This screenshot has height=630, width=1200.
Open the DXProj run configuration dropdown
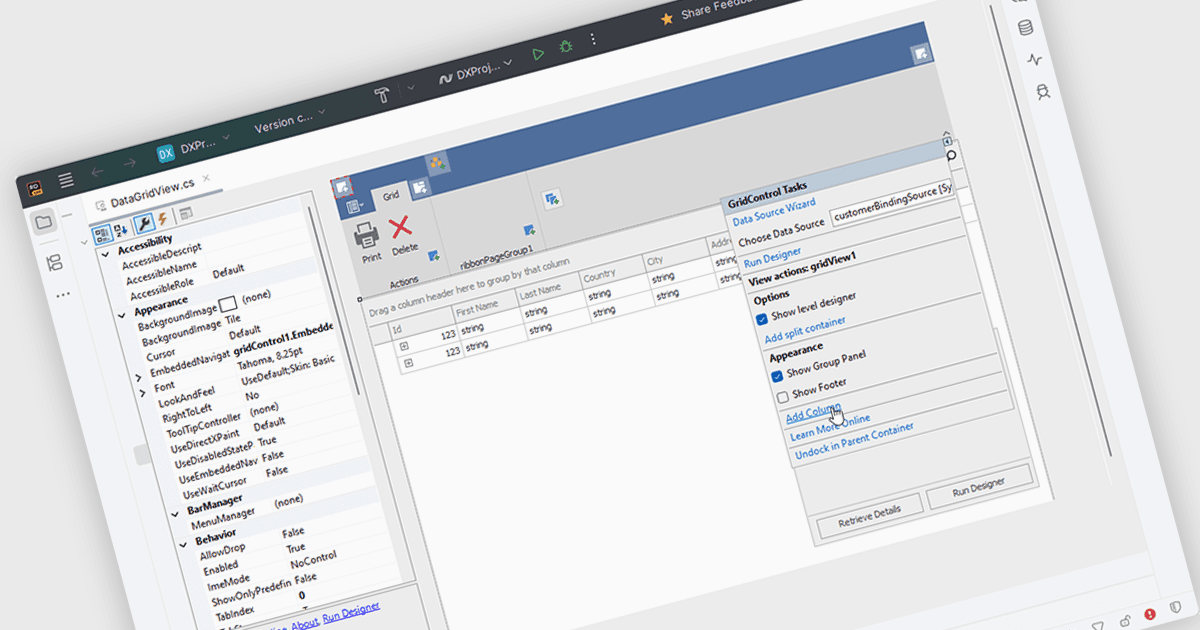476,71
